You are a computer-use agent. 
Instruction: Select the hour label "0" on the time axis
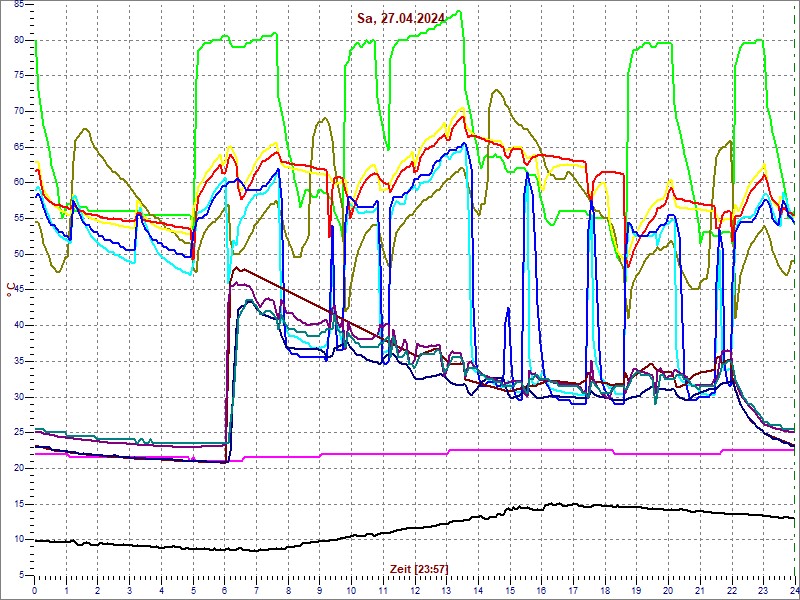[34, 590]
